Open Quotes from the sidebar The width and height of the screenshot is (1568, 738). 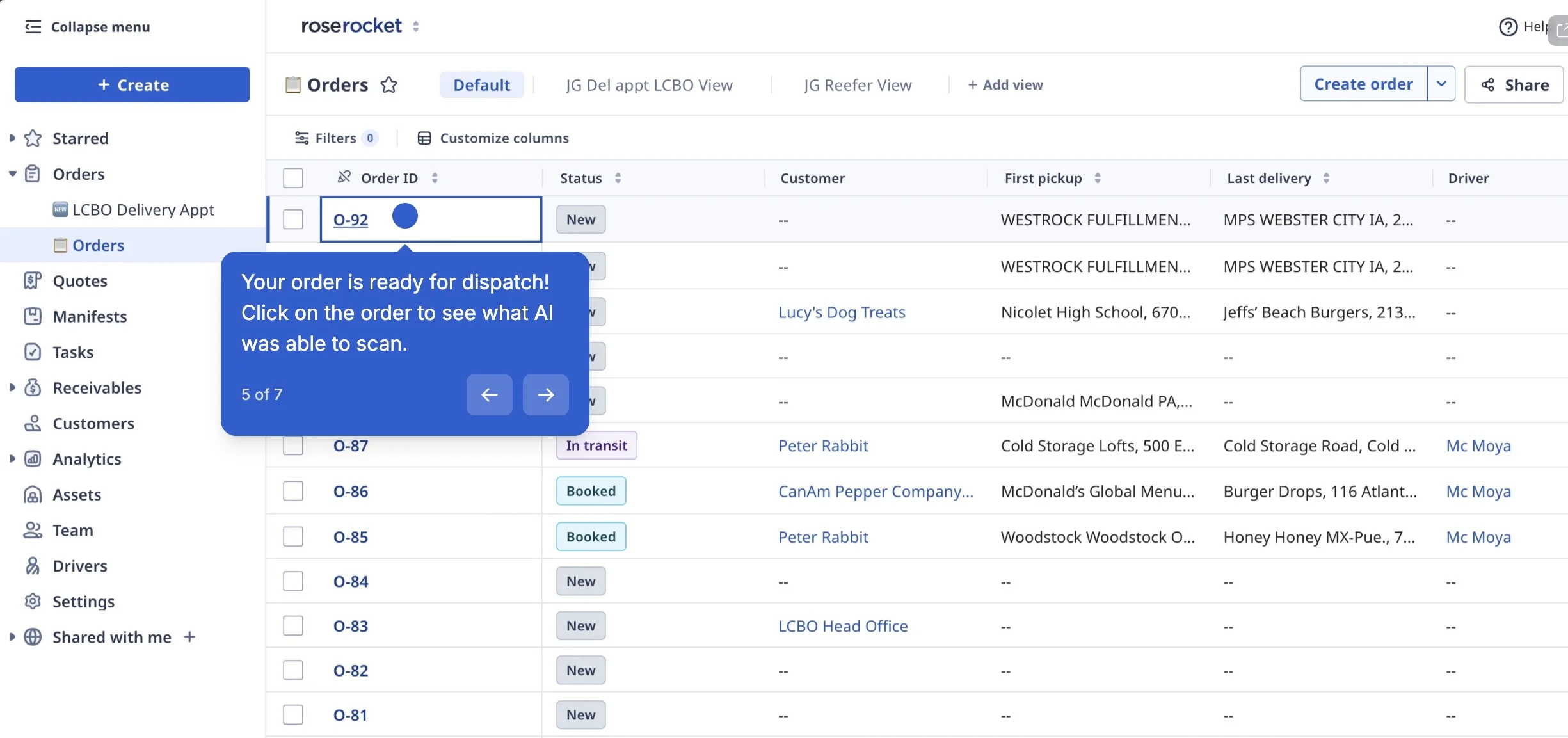click(80, 281)
